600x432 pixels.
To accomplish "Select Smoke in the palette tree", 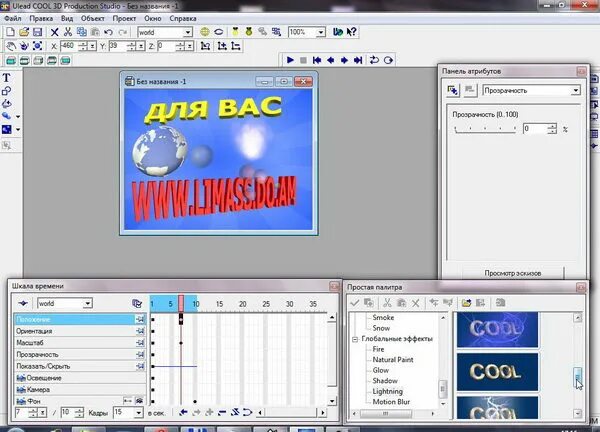I will (x=383, y=318).
